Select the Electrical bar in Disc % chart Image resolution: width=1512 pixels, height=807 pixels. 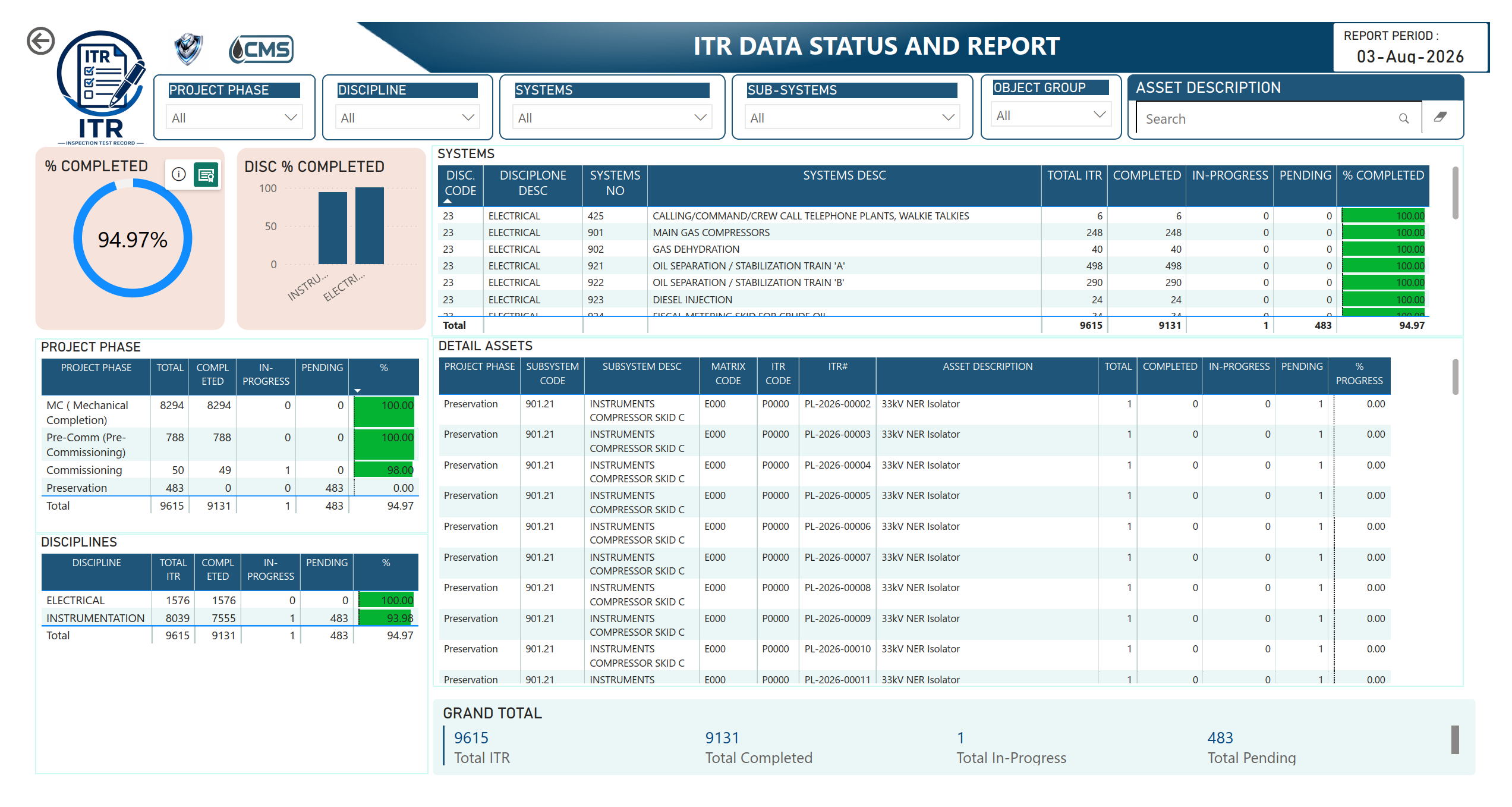click(x=370, y=226)
